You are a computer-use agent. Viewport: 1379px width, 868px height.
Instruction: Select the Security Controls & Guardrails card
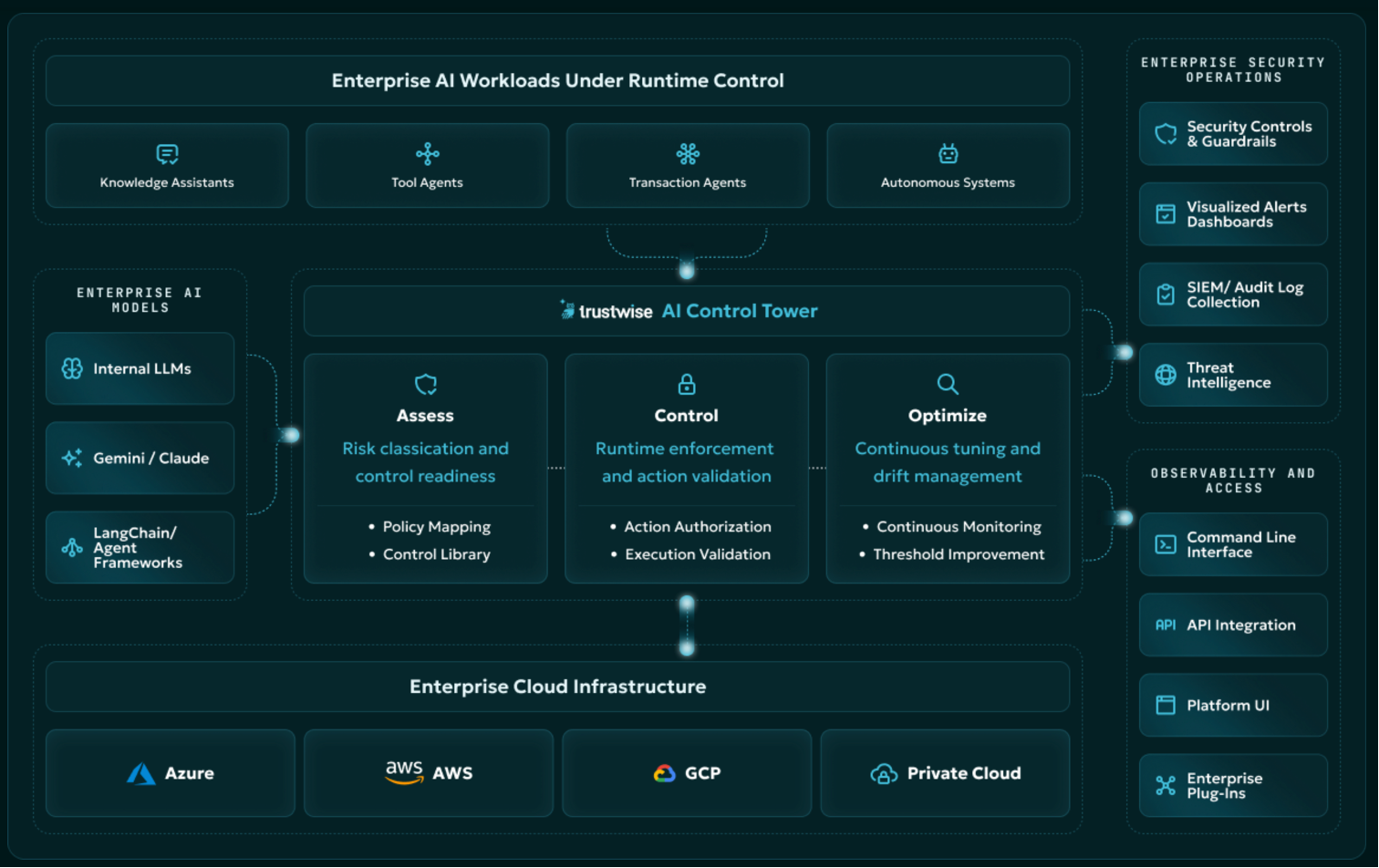(x=1233, y=134)
